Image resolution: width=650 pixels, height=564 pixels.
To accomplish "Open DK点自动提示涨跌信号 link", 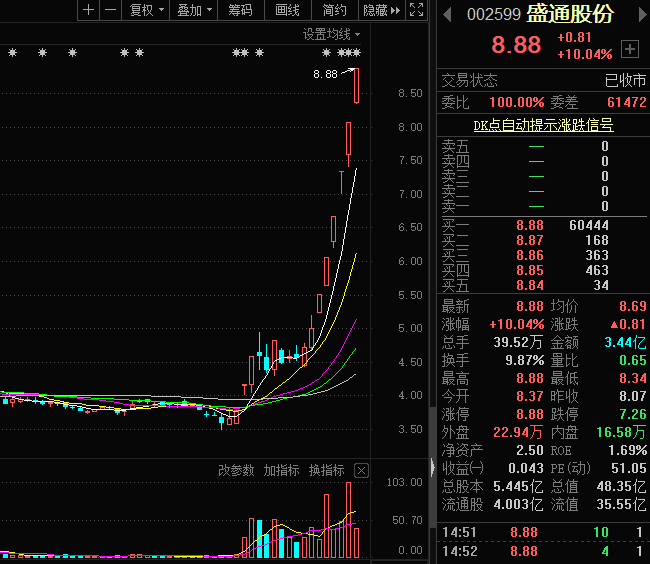I will 543,125.
